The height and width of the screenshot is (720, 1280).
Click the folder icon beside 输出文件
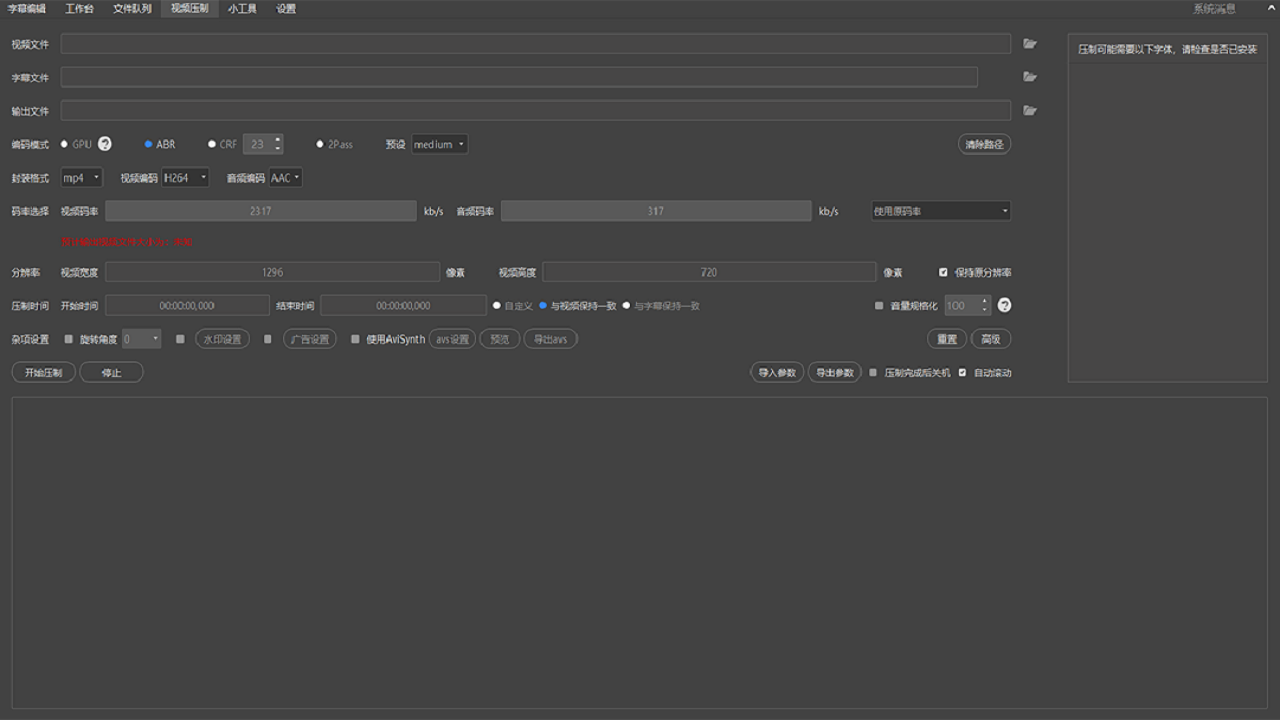1030,111
